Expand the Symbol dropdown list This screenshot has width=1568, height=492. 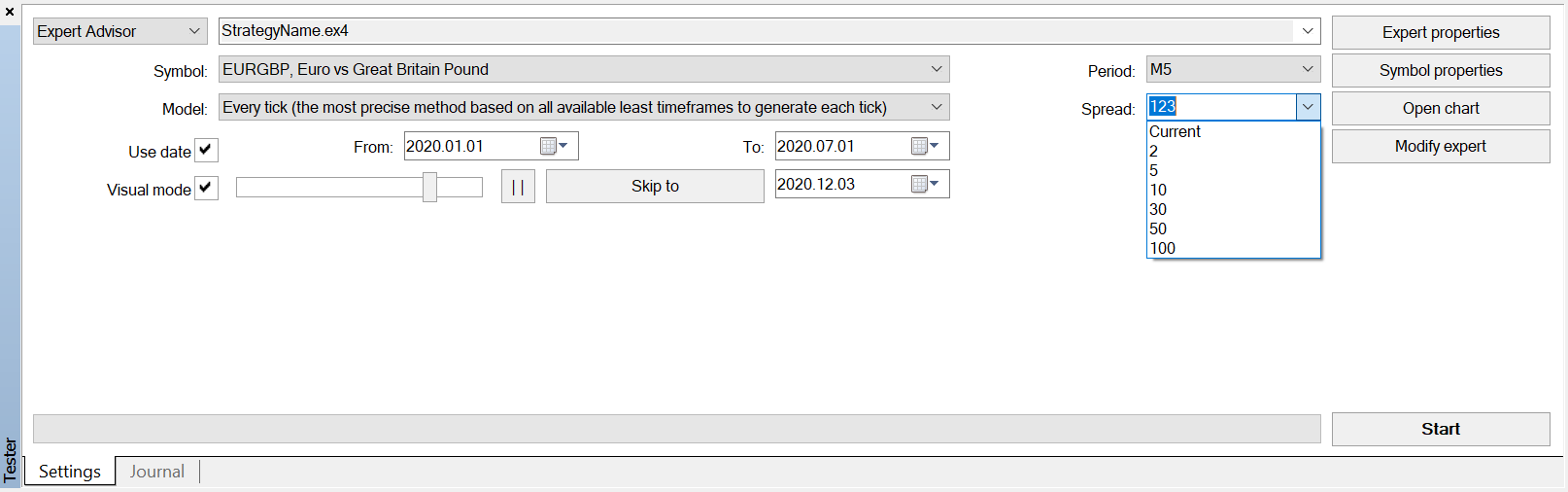coord(937,69)
